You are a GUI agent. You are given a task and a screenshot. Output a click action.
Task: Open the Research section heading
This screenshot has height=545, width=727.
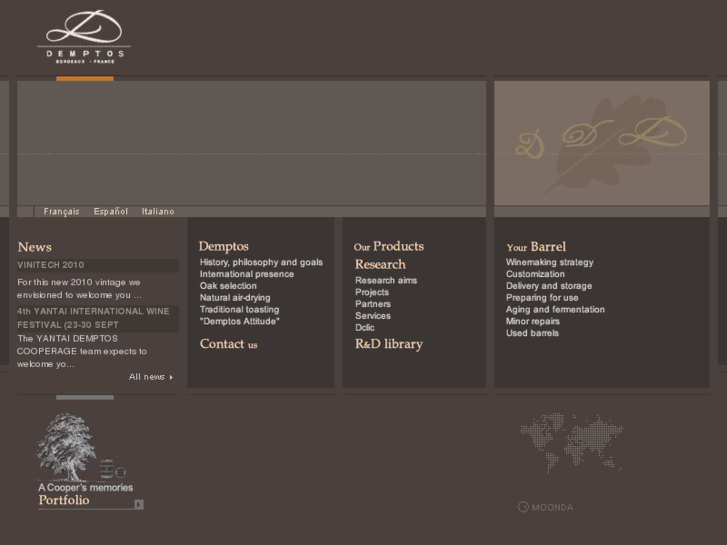coord(380,264)
